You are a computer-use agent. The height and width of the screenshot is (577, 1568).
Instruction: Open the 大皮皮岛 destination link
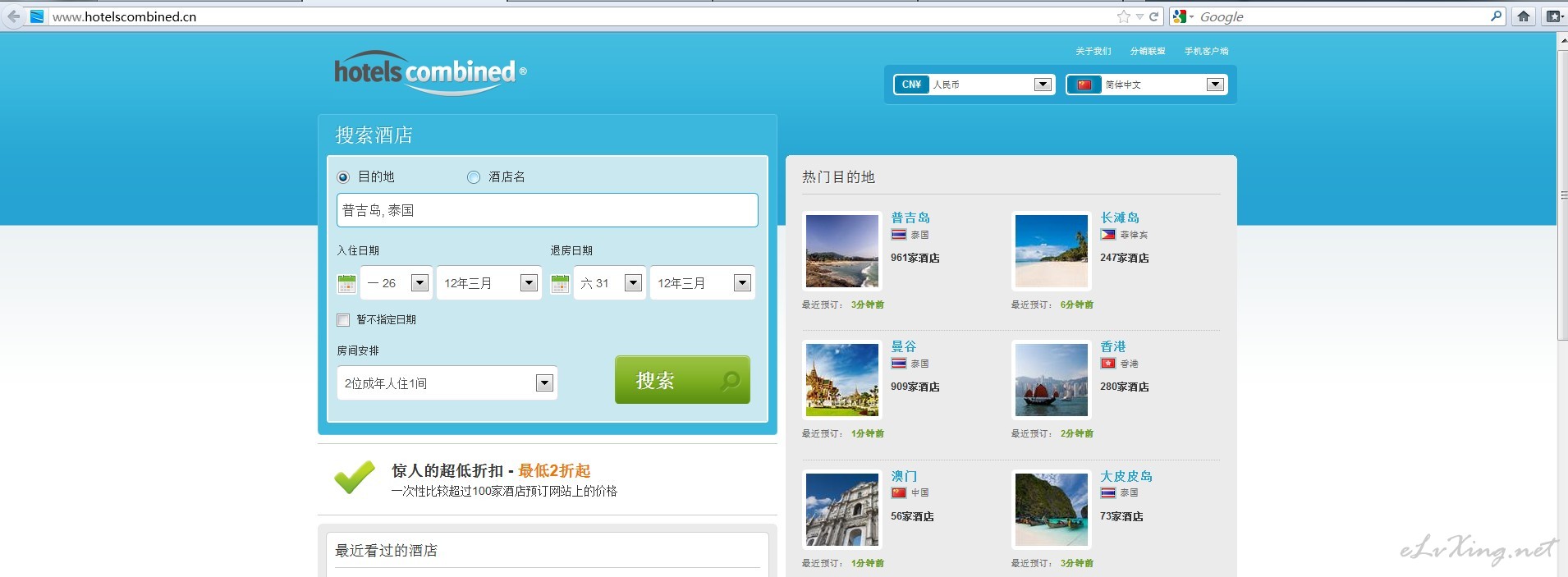tap(1126, 476)
